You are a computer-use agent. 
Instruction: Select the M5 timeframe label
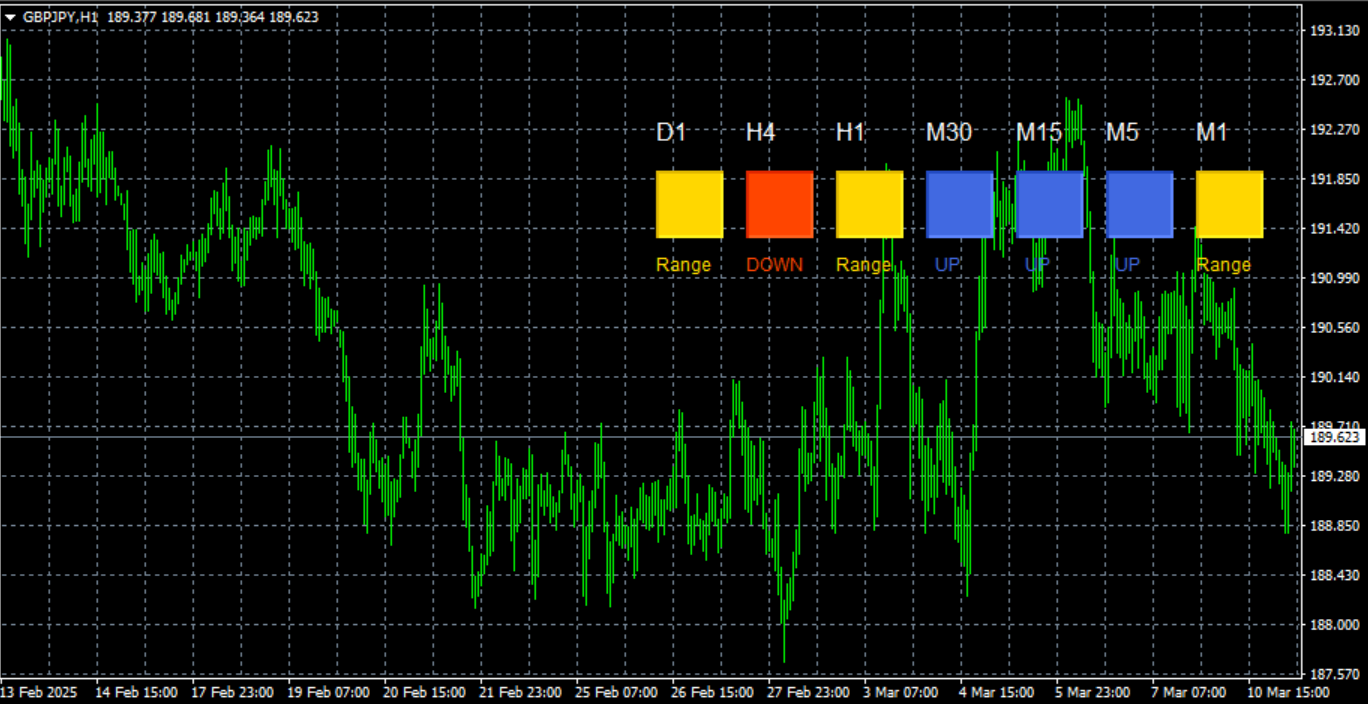pos(1122,132)
